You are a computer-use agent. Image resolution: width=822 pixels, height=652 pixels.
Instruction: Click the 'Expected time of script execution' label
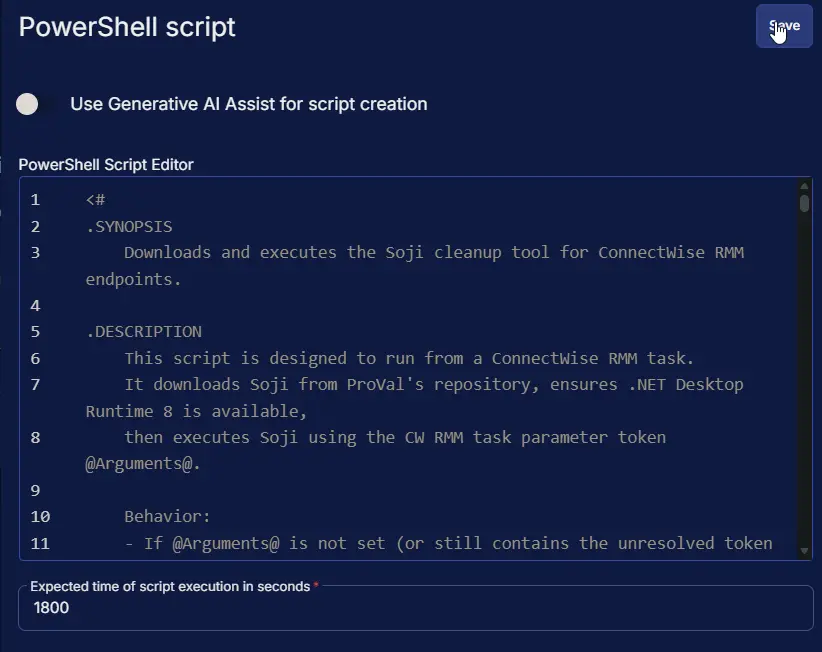(x=170, y=587)
